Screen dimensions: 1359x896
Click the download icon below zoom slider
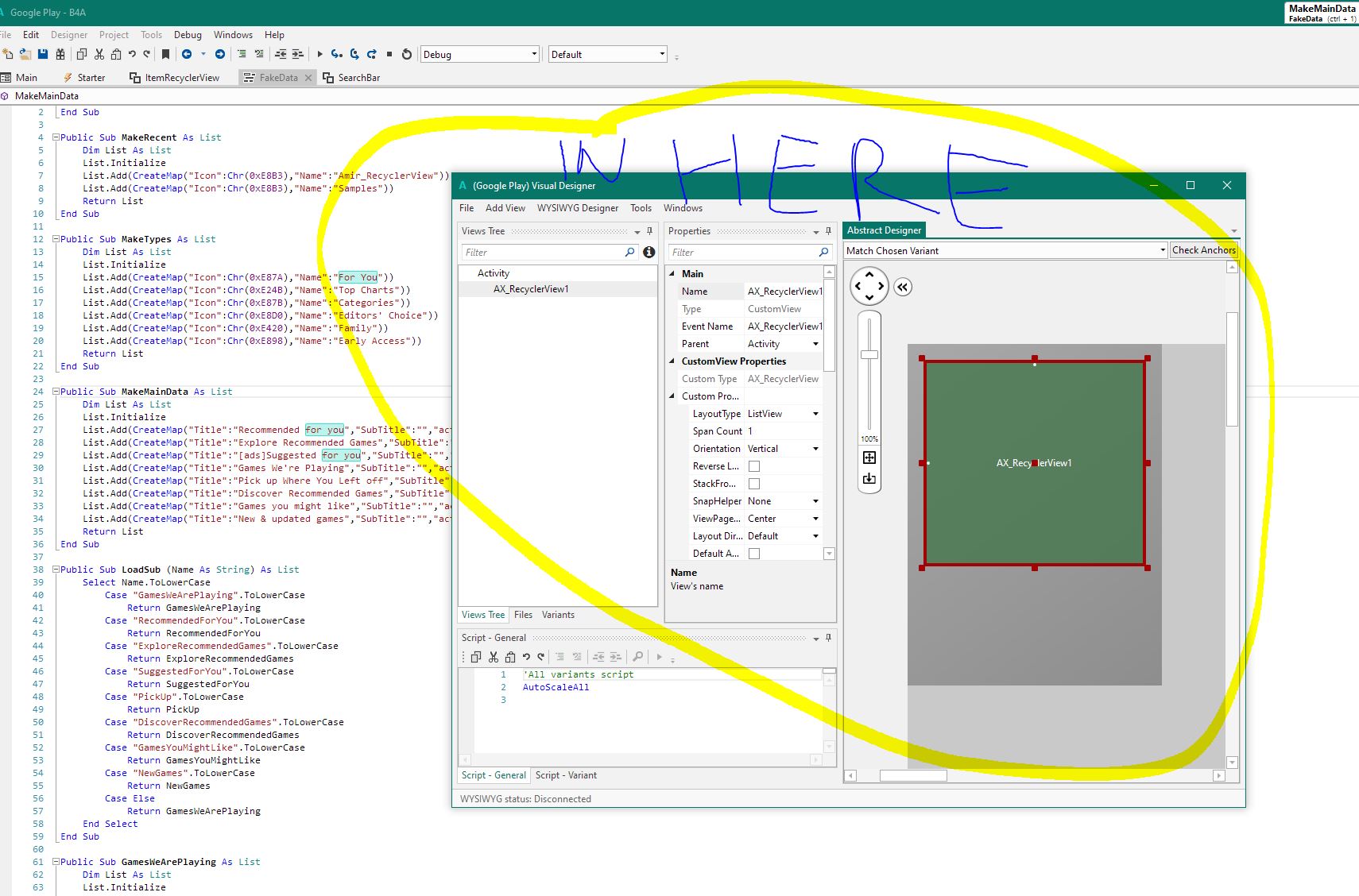click(x=869, y=478)
